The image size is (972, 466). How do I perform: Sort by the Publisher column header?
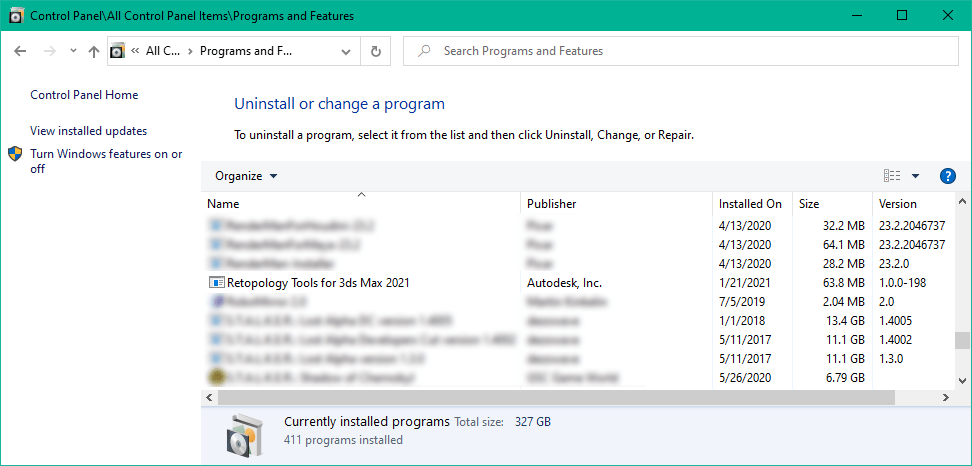[x=616, y=203]
